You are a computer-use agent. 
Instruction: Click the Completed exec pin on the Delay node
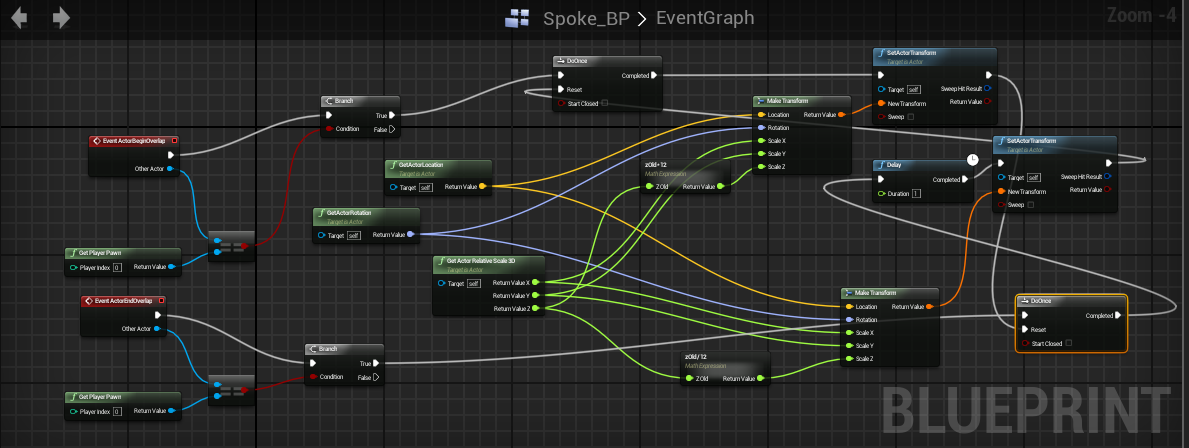965,180
